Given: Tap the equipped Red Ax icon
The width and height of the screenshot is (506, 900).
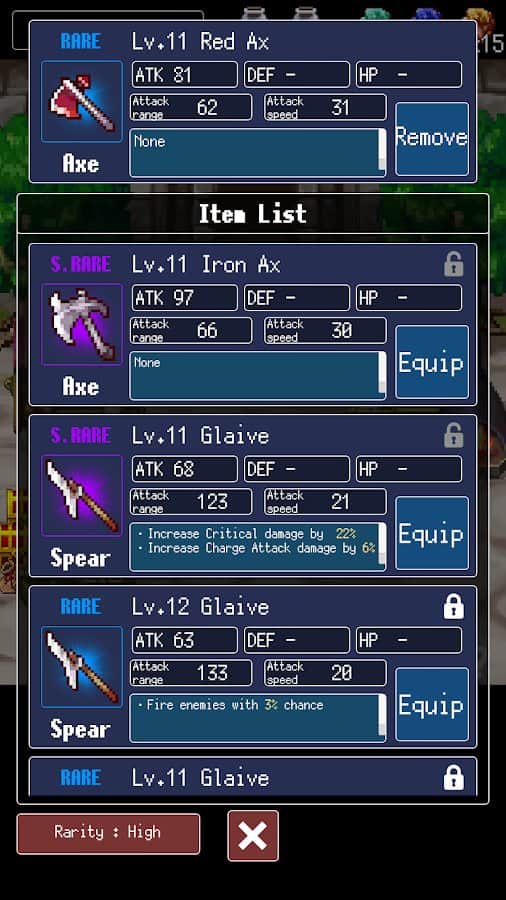Looking at the screenshot, I should pos(81,102).
